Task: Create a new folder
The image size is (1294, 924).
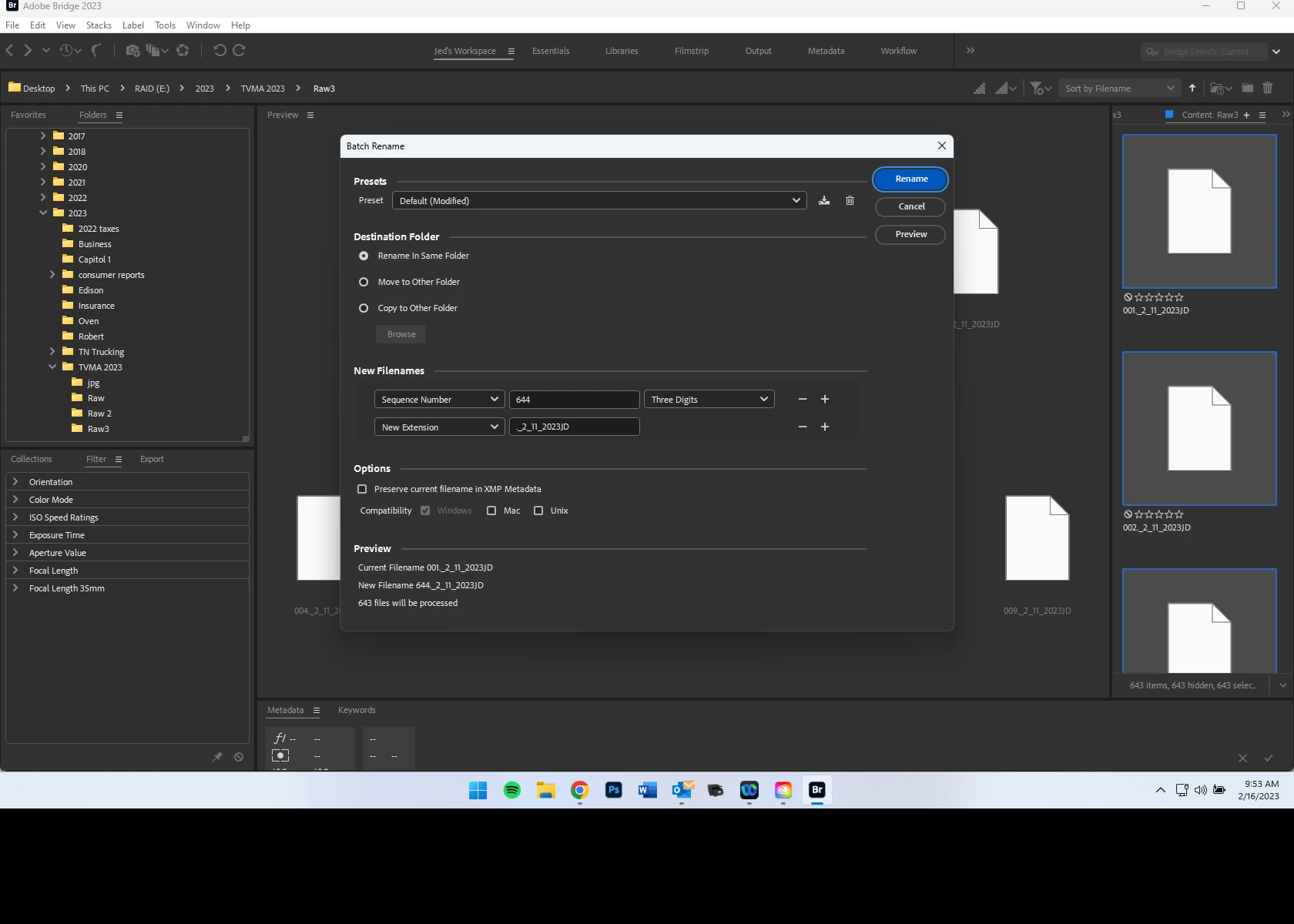Action: 1248,88
